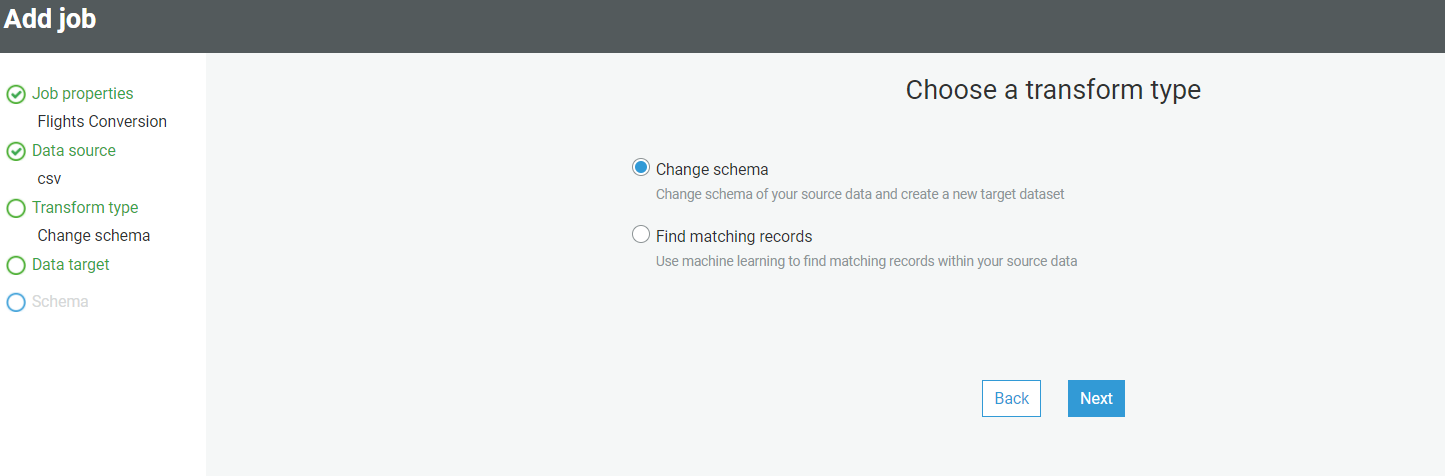Click the Flights Conversion job name

click(x=102, y=121)
